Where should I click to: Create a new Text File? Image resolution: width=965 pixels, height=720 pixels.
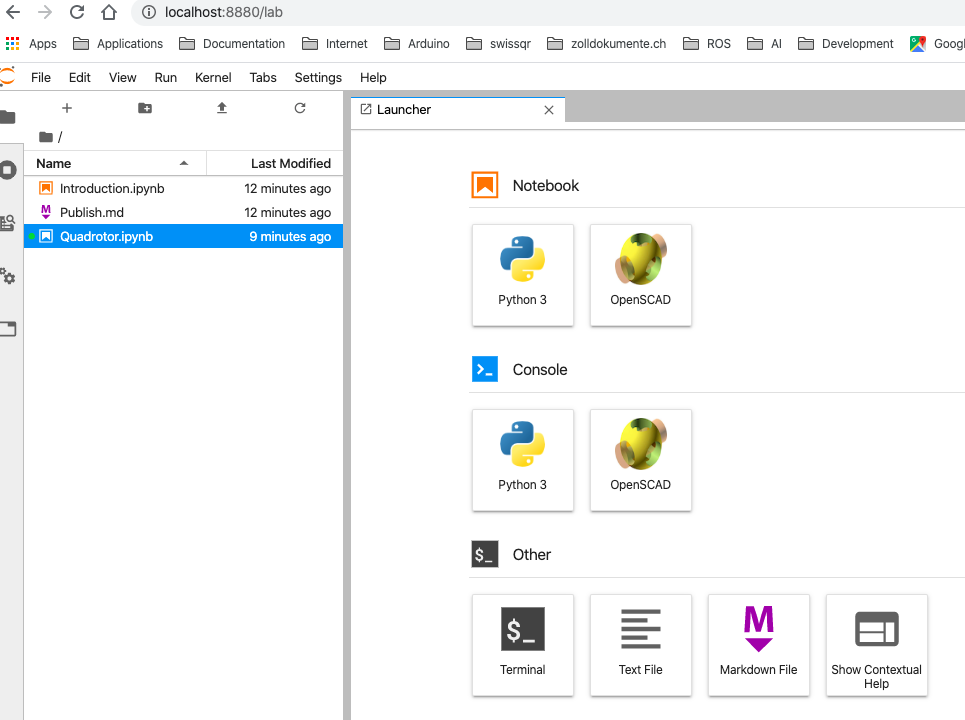(640, 644)
